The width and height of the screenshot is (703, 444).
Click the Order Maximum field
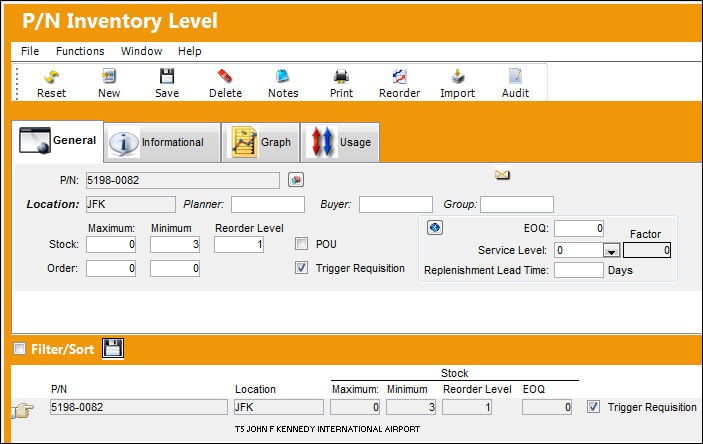pyautogui.click(x=111, y=268)
